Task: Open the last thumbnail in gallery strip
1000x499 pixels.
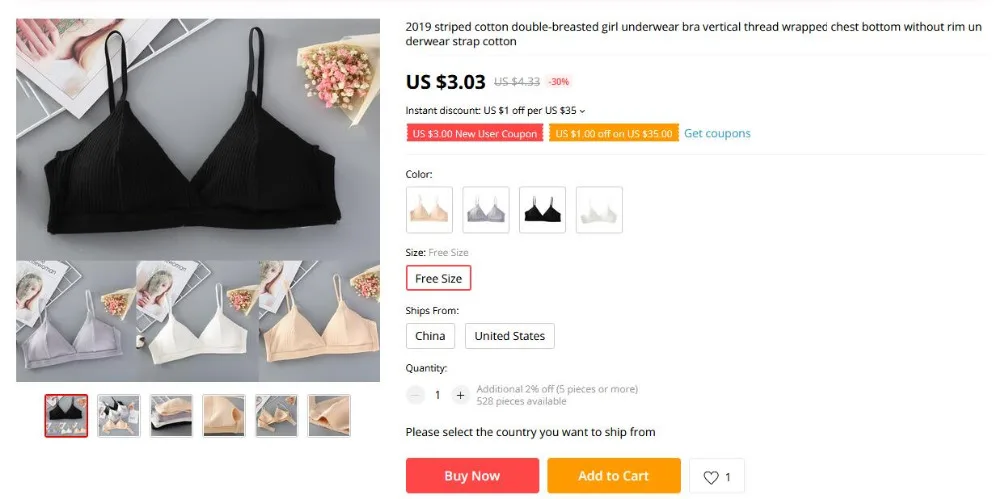Action: [329, 415]
